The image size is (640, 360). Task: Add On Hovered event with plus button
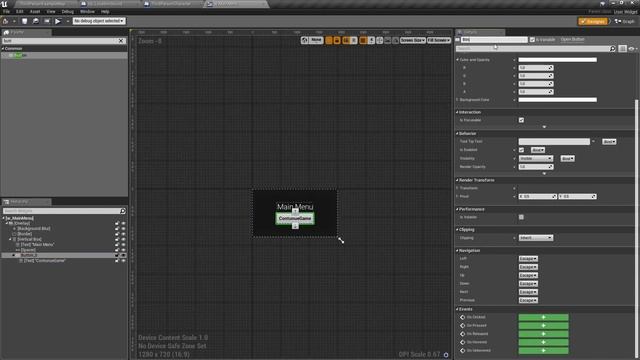click(x=543, y=342)
